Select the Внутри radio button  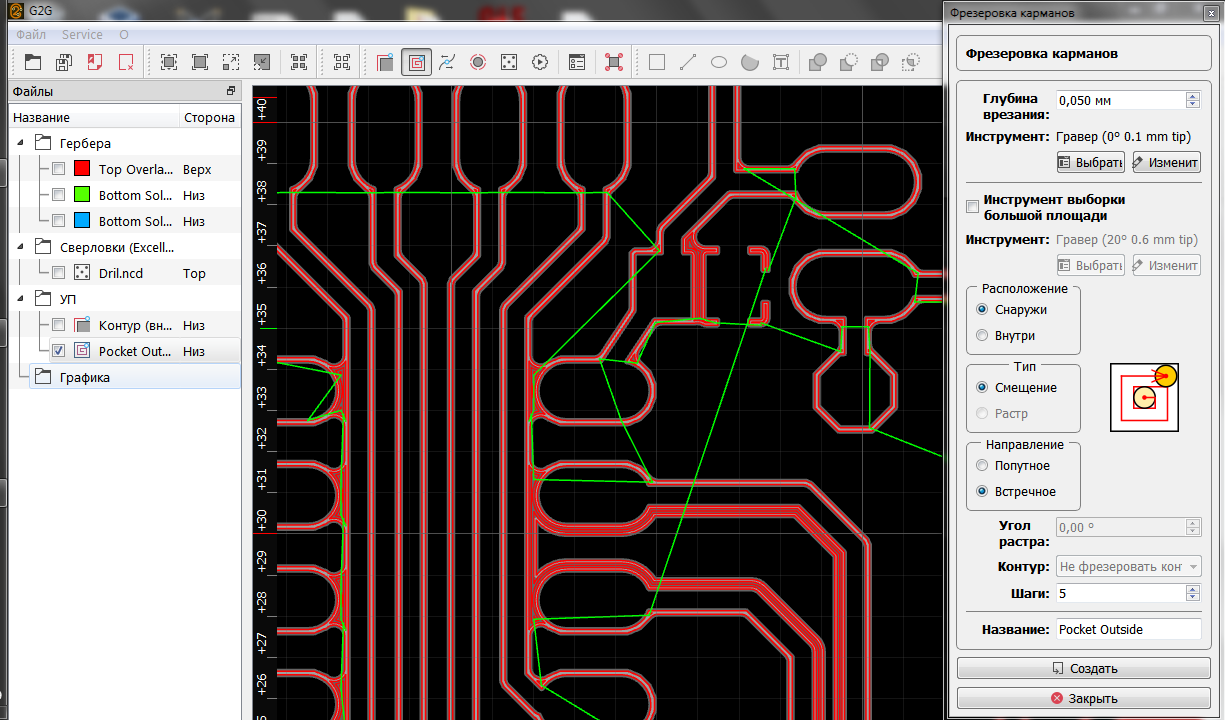point(982,336)
